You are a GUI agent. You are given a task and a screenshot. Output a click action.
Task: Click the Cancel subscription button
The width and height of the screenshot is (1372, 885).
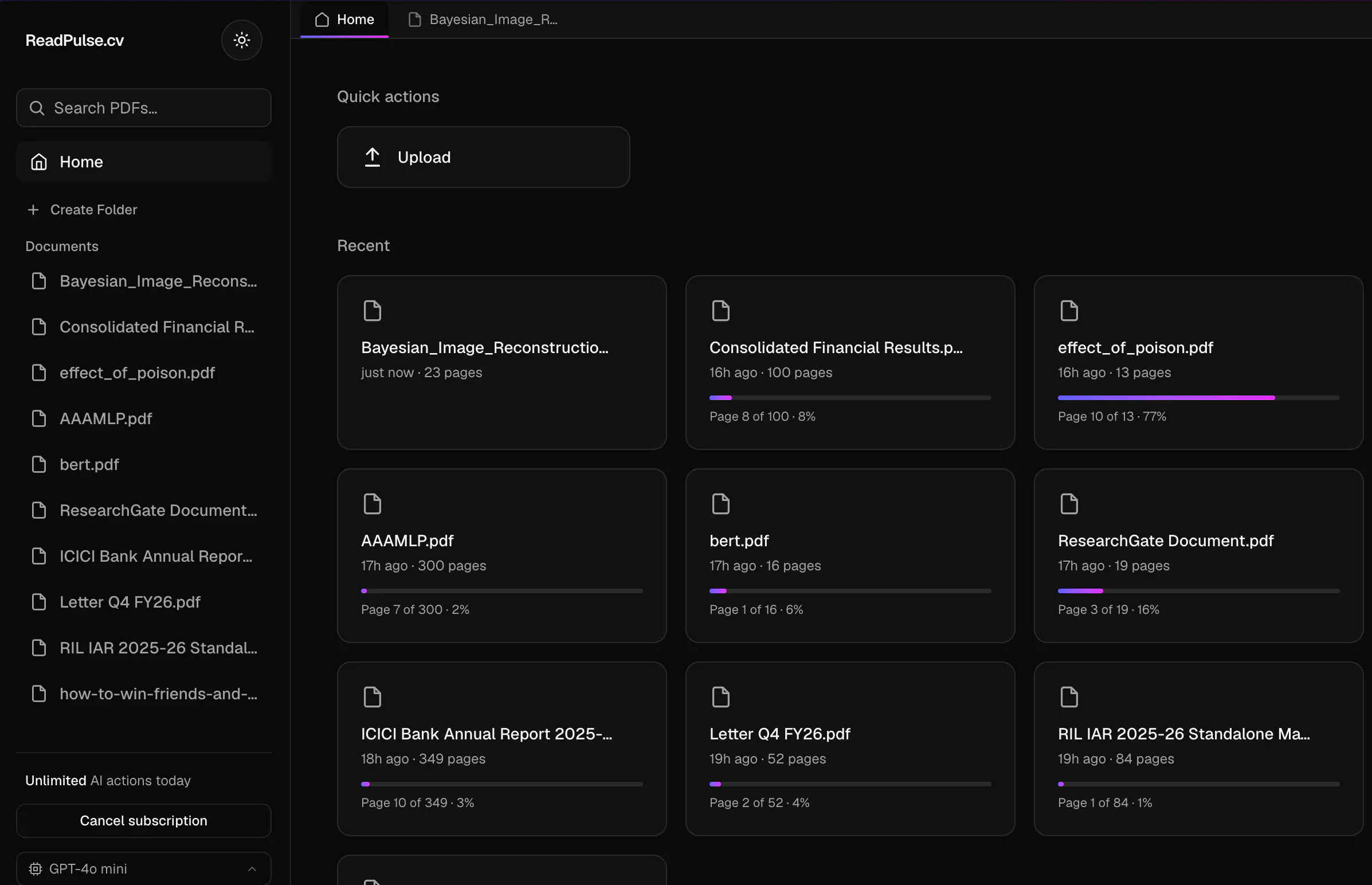click(x=144, y=821)
